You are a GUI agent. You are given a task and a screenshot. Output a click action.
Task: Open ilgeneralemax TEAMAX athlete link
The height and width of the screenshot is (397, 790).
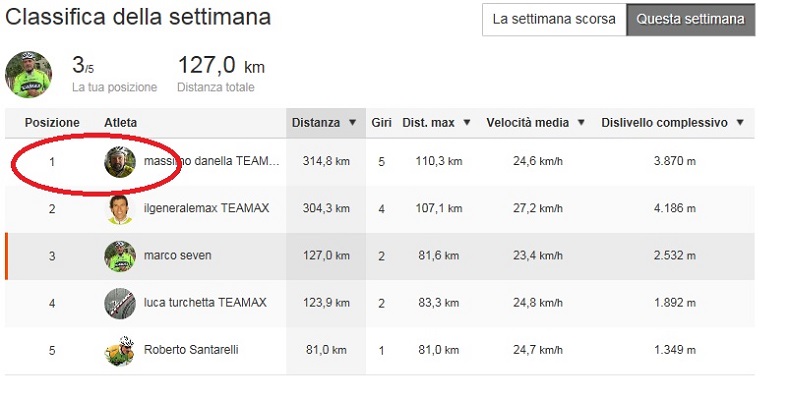click(x=207, y=208)
